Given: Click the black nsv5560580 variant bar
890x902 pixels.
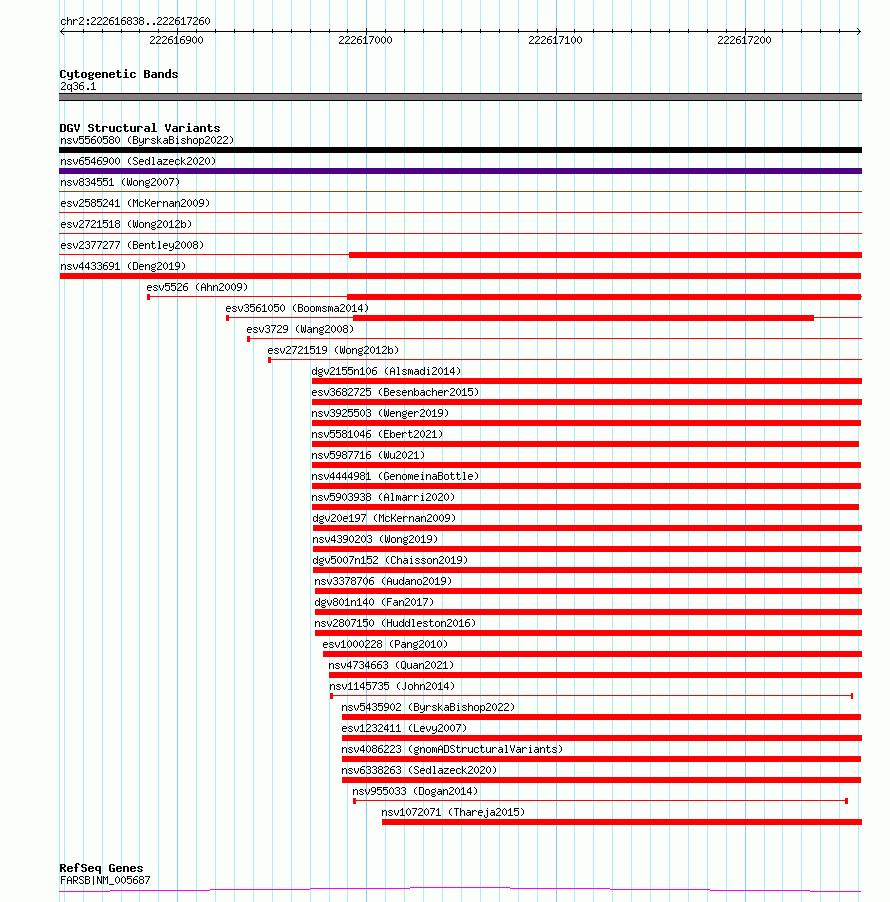Looking at the screenshot, I should (x=460, y=150).
